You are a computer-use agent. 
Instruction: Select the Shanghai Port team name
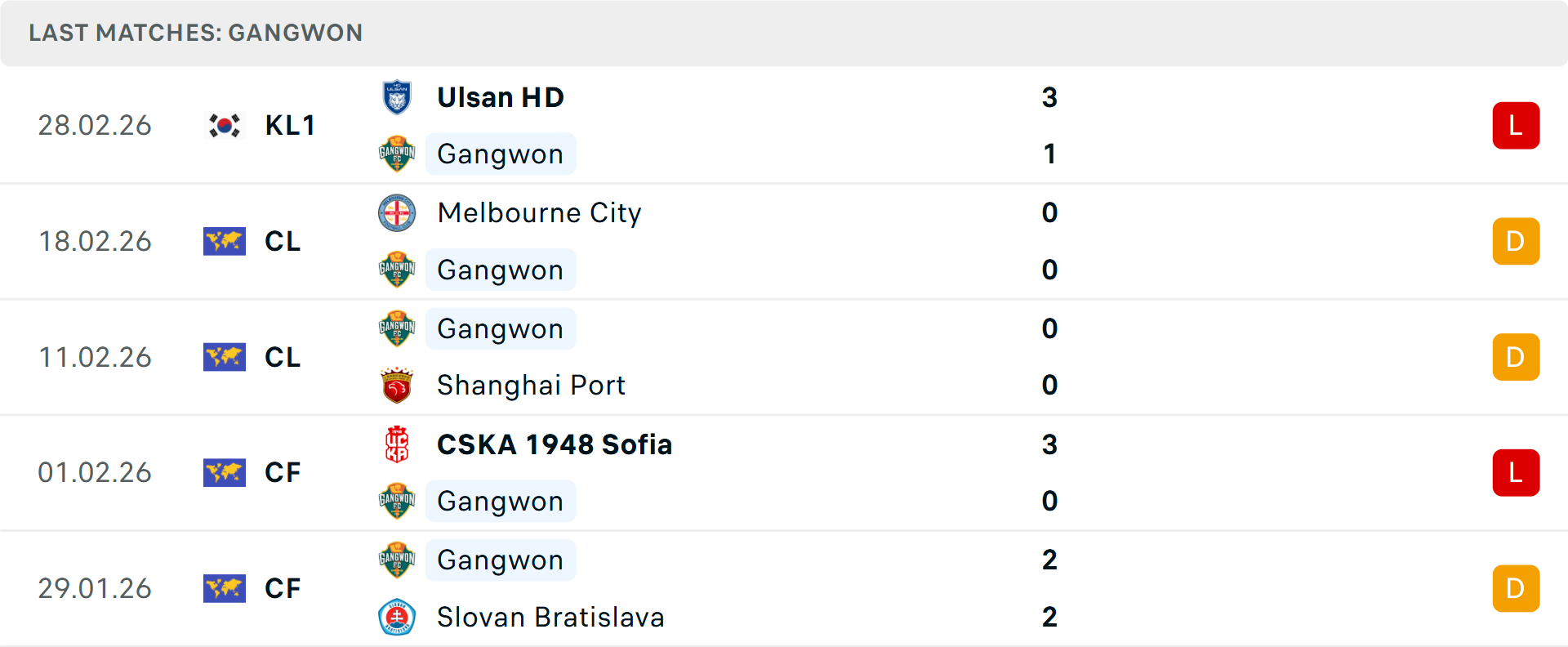point(531,386)
